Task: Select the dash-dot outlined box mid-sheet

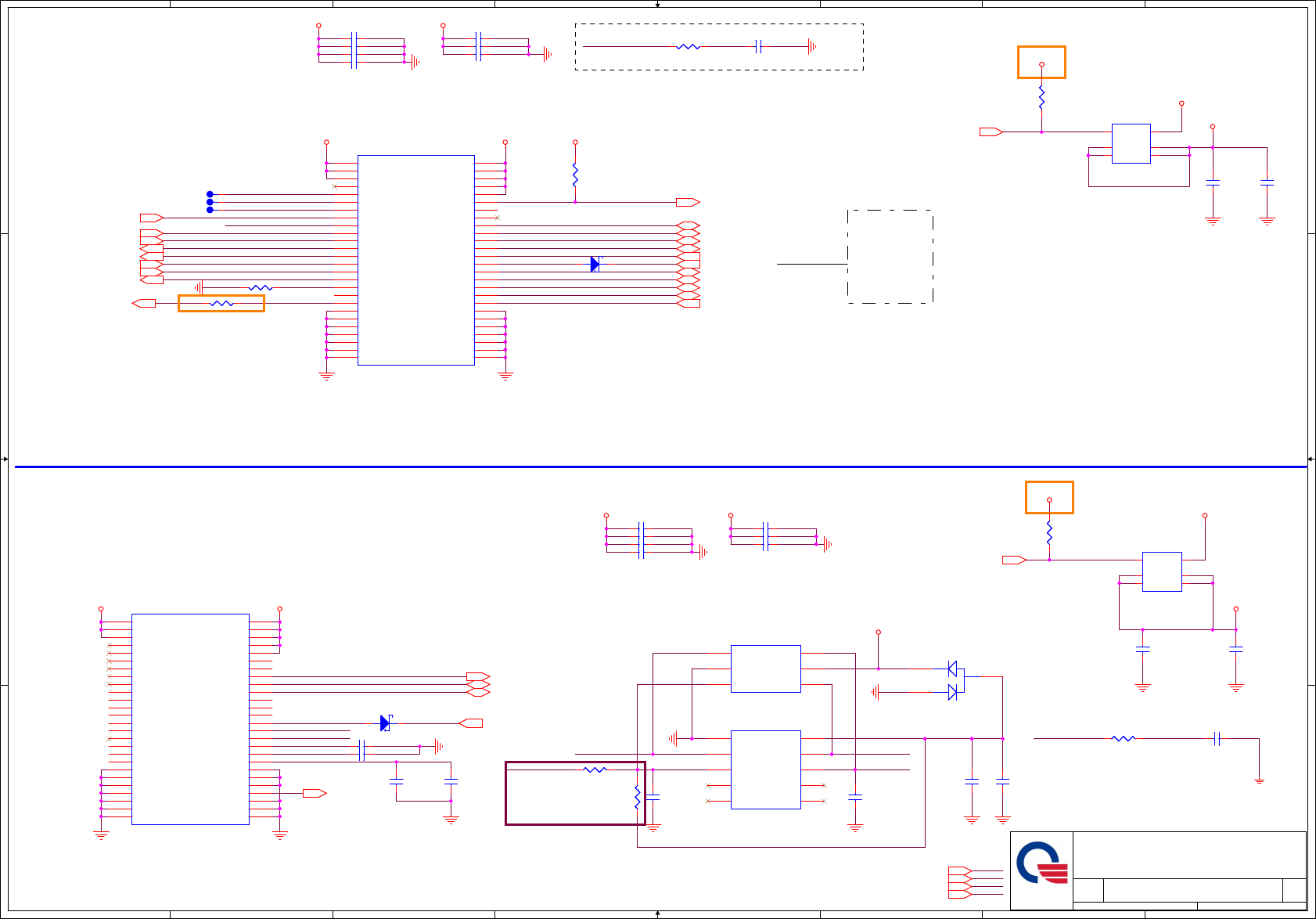Action: pyautogui.click(x=890, y=257)
